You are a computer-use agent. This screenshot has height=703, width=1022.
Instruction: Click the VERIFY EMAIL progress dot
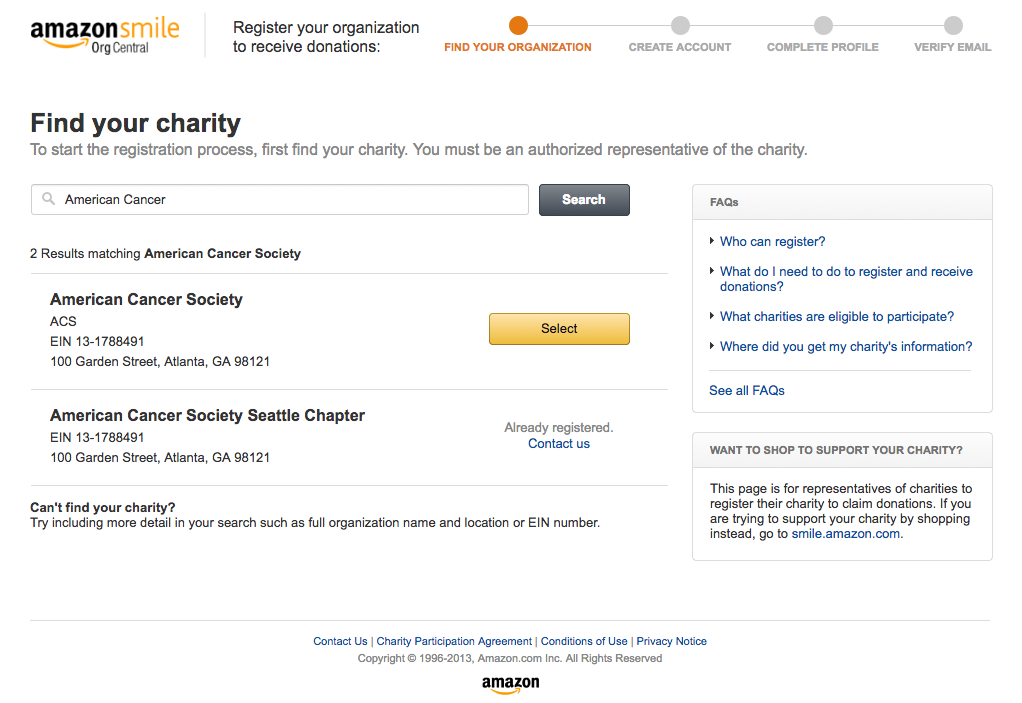(952, 26)
